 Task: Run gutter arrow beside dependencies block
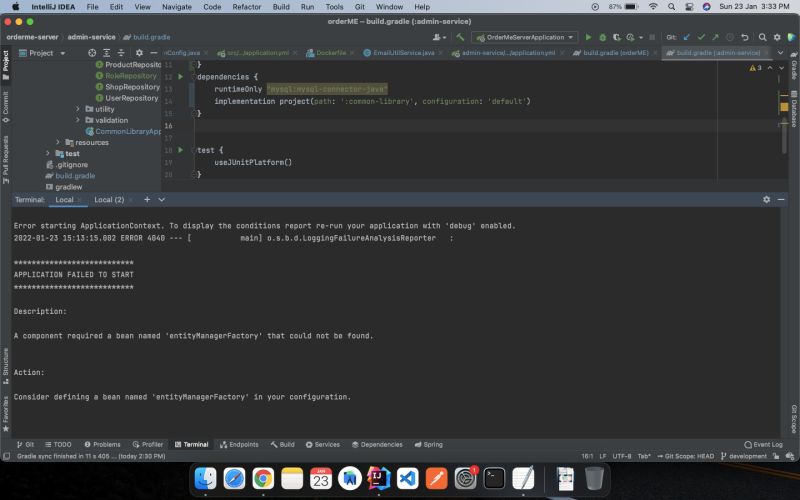click(180, 77)
